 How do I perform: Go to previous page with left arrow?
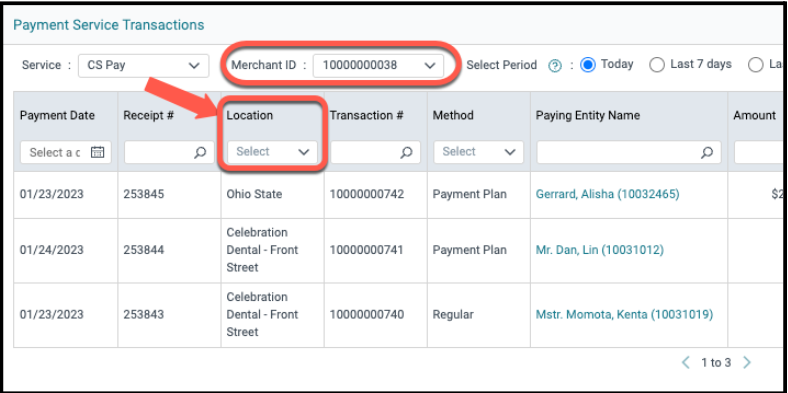point(685,362)
